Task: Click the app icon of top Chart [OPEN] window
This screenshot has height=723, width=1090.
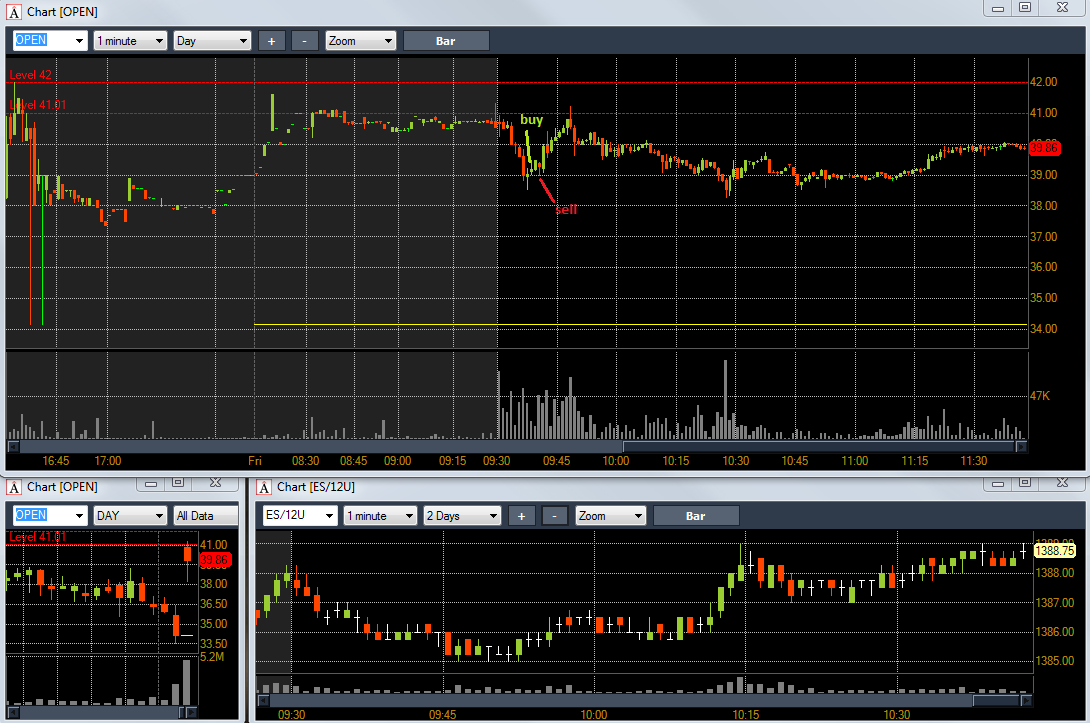Action: point(14,12)
